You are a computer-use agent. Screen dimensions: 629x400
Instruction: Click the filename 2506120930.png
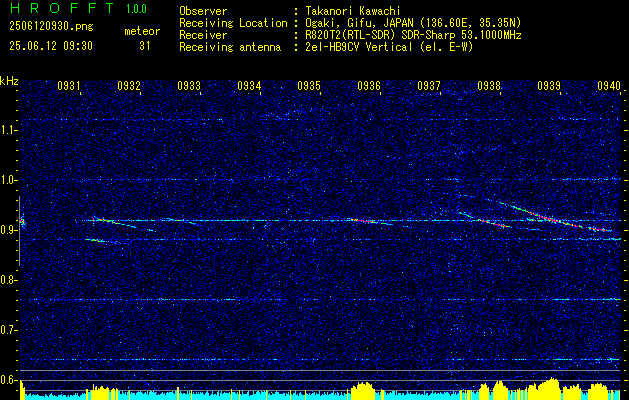51,27
